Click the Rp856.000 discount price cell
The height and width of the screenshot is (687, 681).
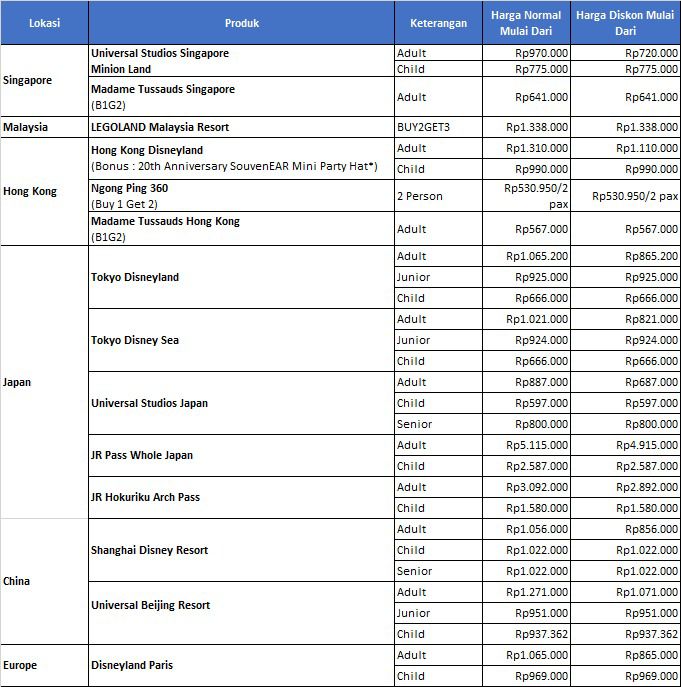[625, 529]
